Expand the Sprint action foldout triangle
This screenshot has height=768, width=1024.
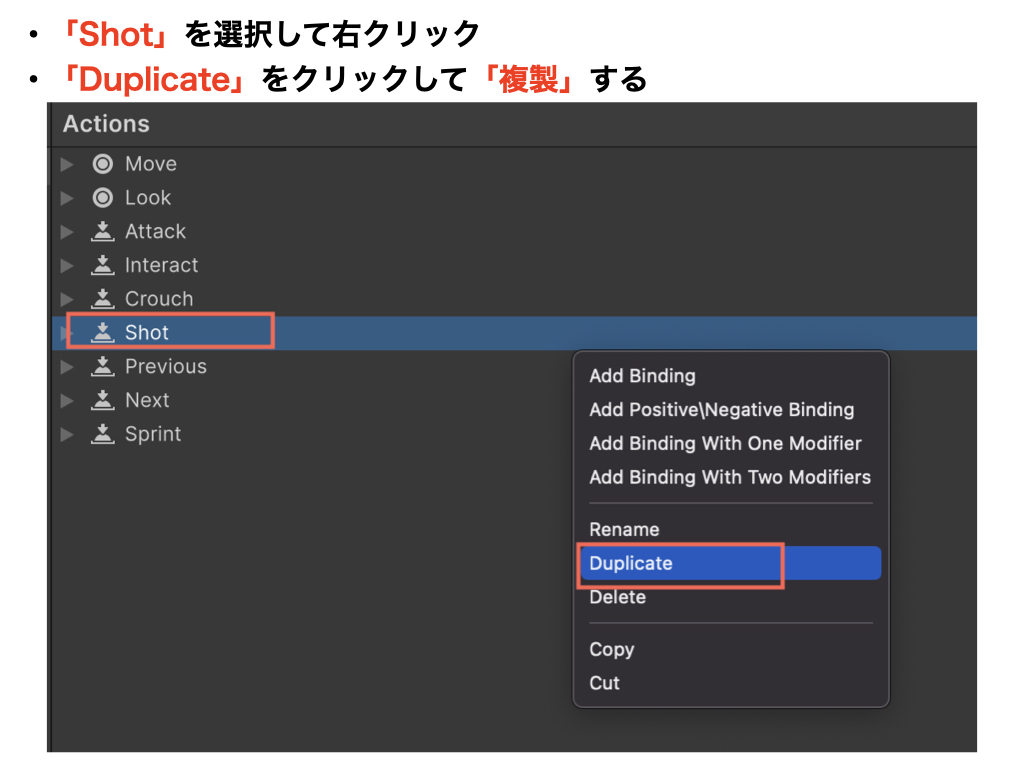(x=67, y=434)
